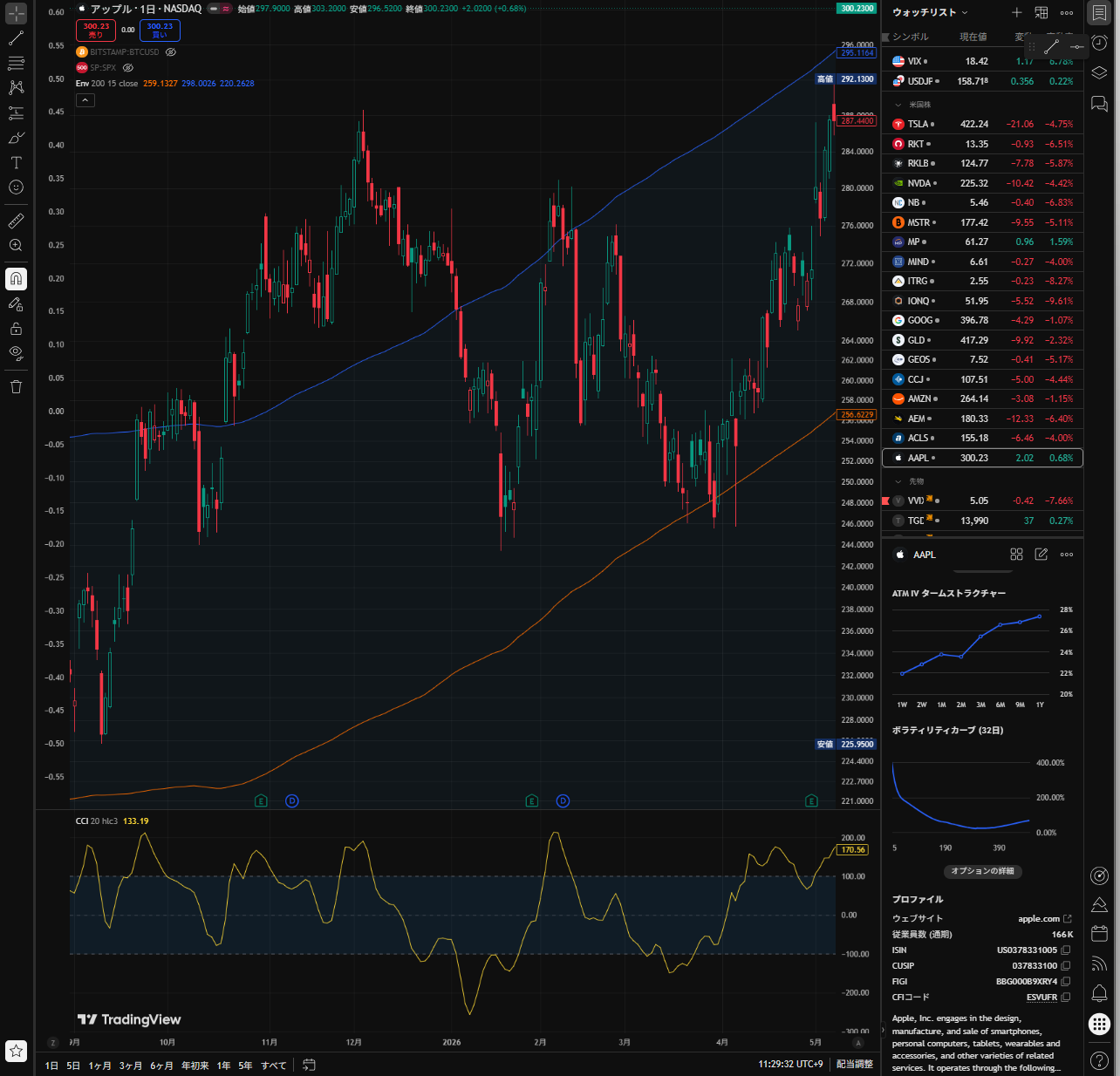Set chart range to 年初来
This screenshot has width=1120, height=1076.
195,1066
